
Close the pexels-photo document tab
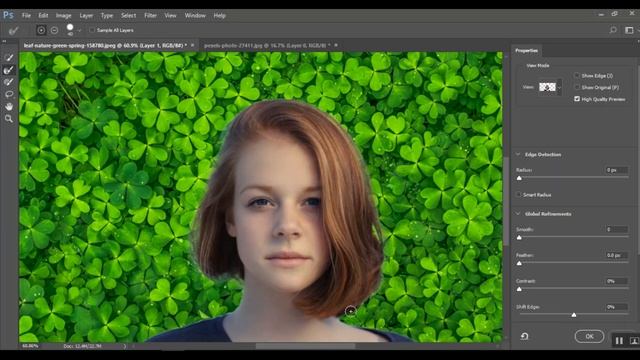pyautogui.click(x=336, y=45)
